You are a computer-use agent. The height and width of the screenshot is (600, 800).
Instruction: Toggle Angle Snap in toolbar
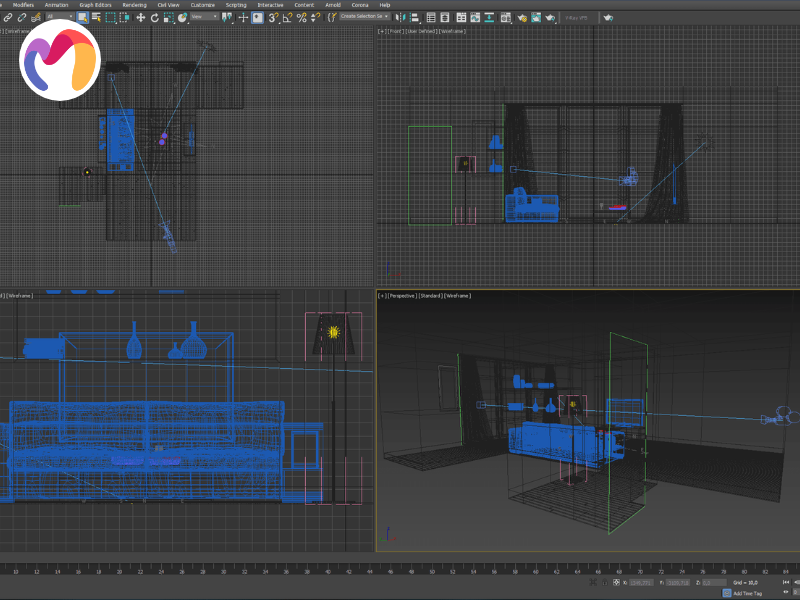pyautogui.click(x=287, y=17)
